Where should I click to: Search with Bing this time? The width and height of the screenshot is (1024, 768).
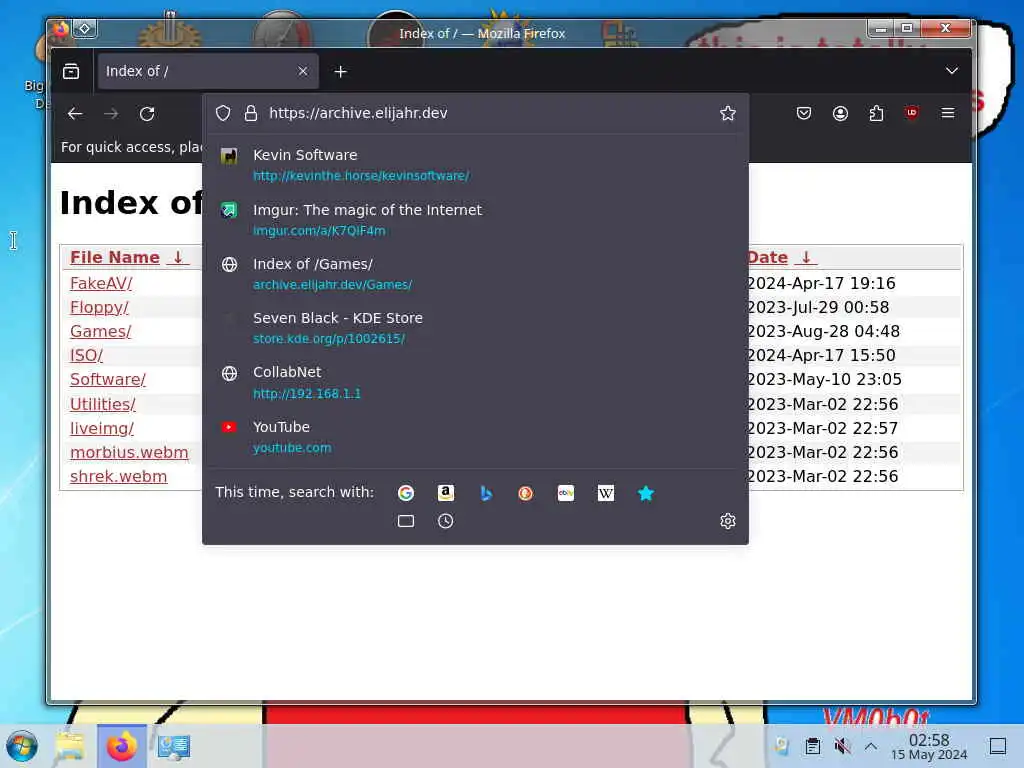(x=486, y=493)
